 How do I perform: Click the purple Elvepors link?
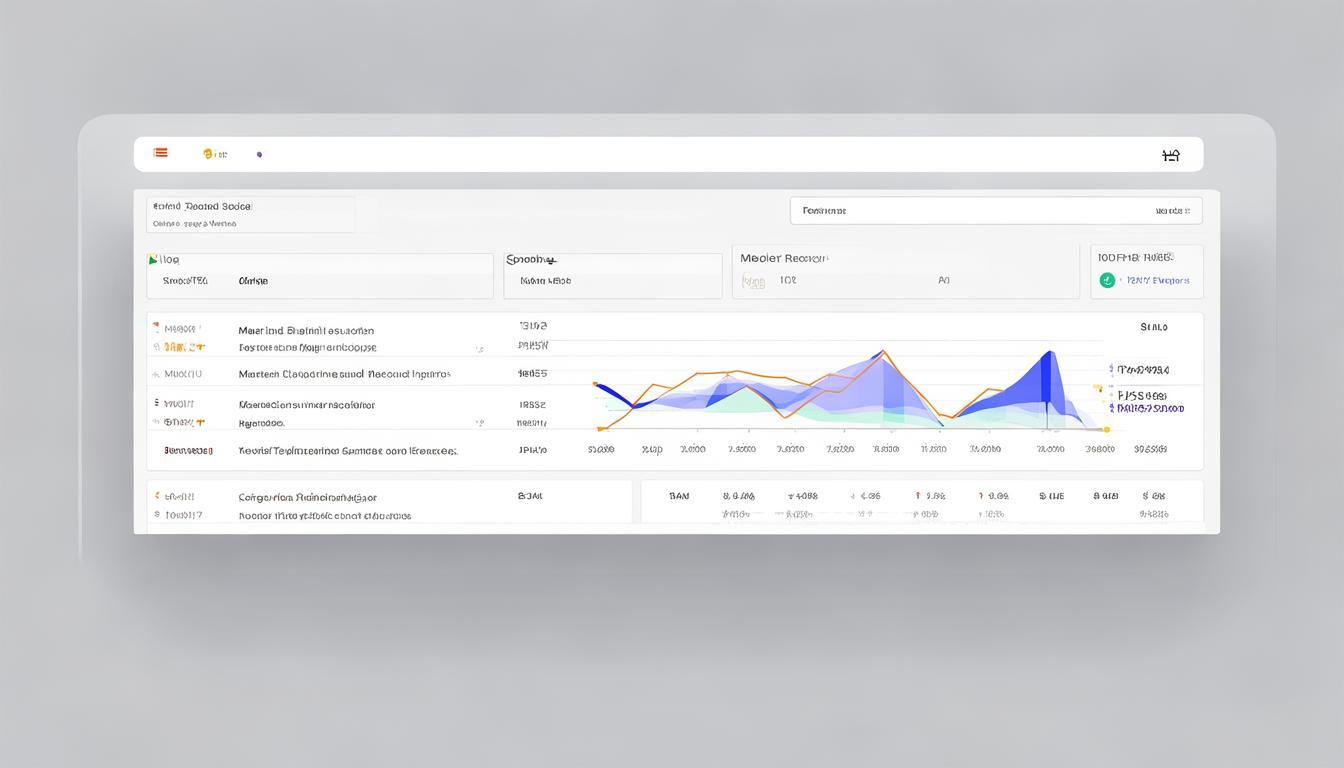(1158, 281)
